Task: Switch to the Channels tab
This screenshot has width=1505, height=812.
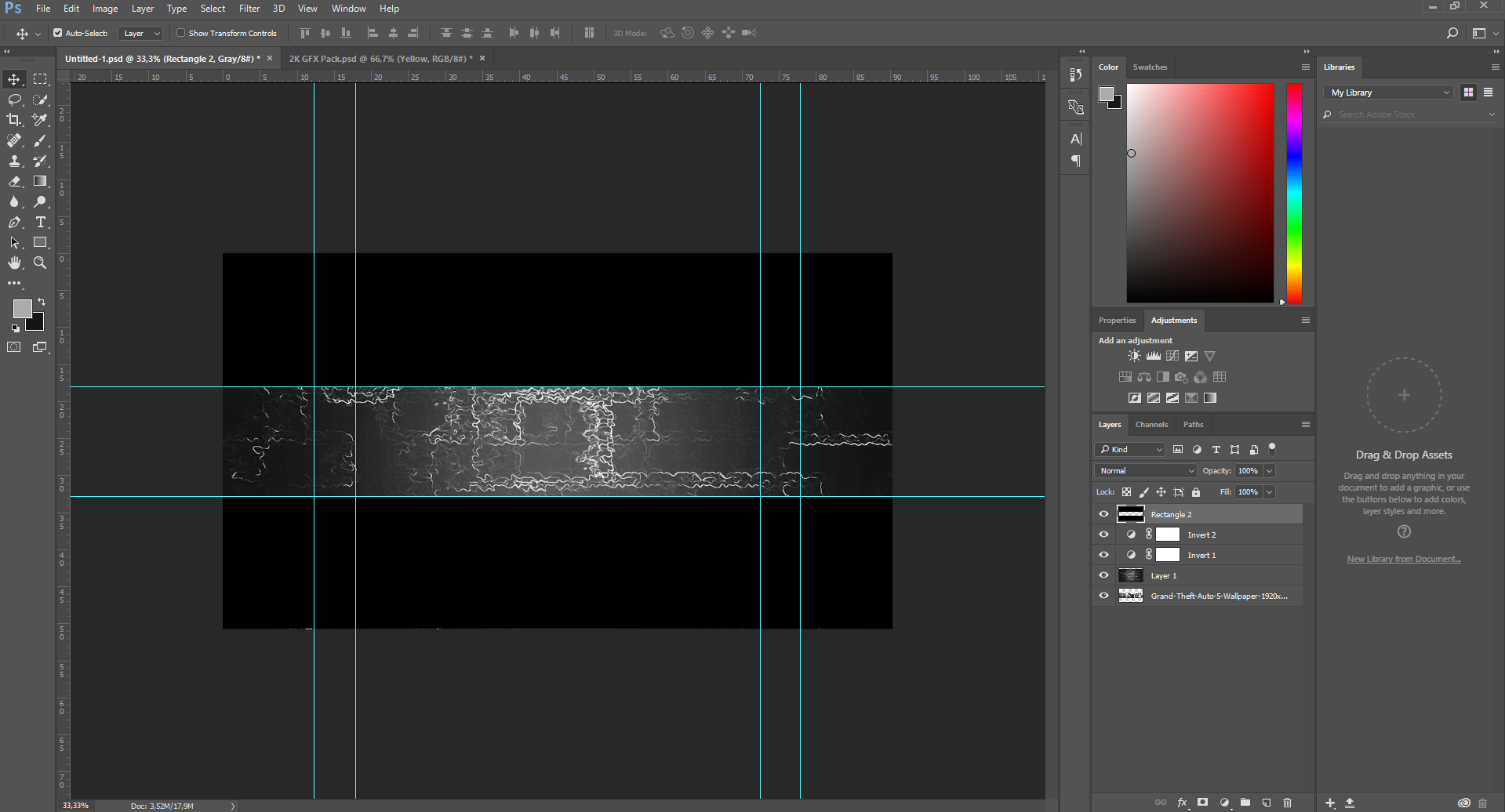Action: click(x=1151, y=424)
